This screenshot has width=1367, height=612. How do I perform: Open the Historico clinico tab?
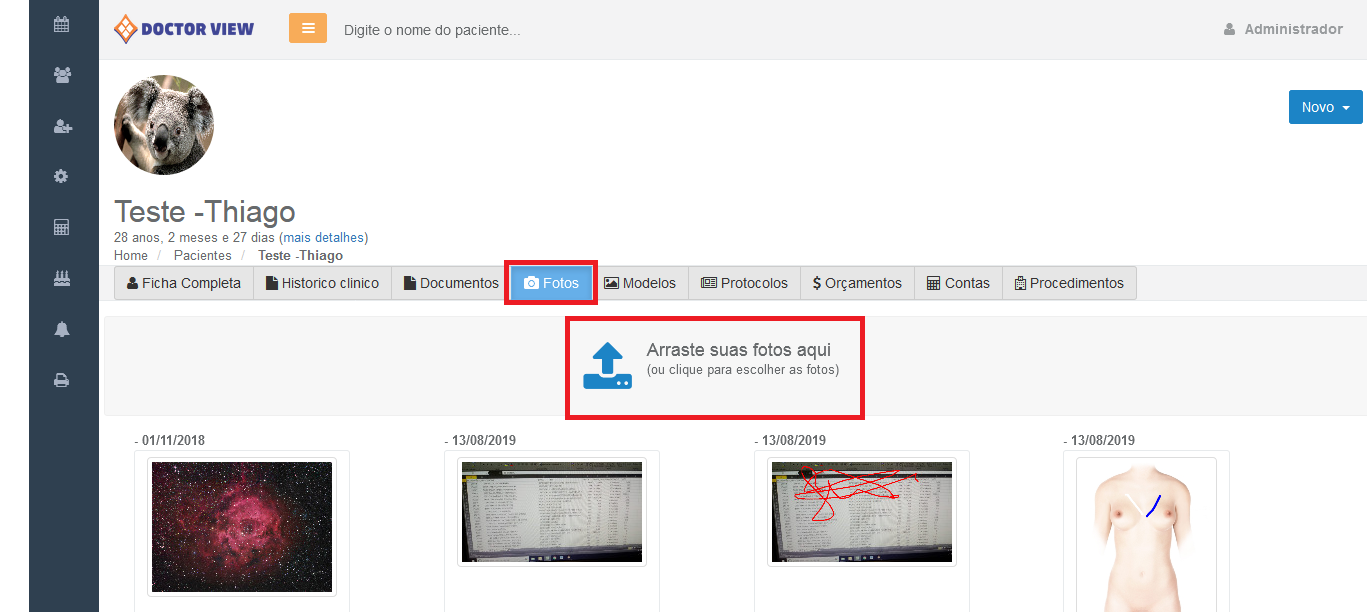click(322, 283)
